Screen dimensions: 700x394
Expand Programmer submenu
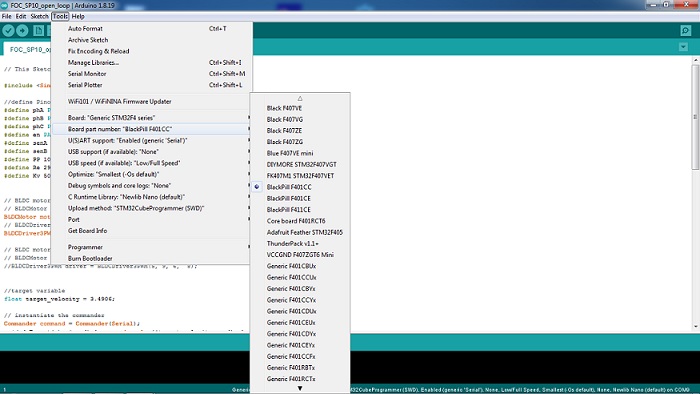click(x=151, y=247)
